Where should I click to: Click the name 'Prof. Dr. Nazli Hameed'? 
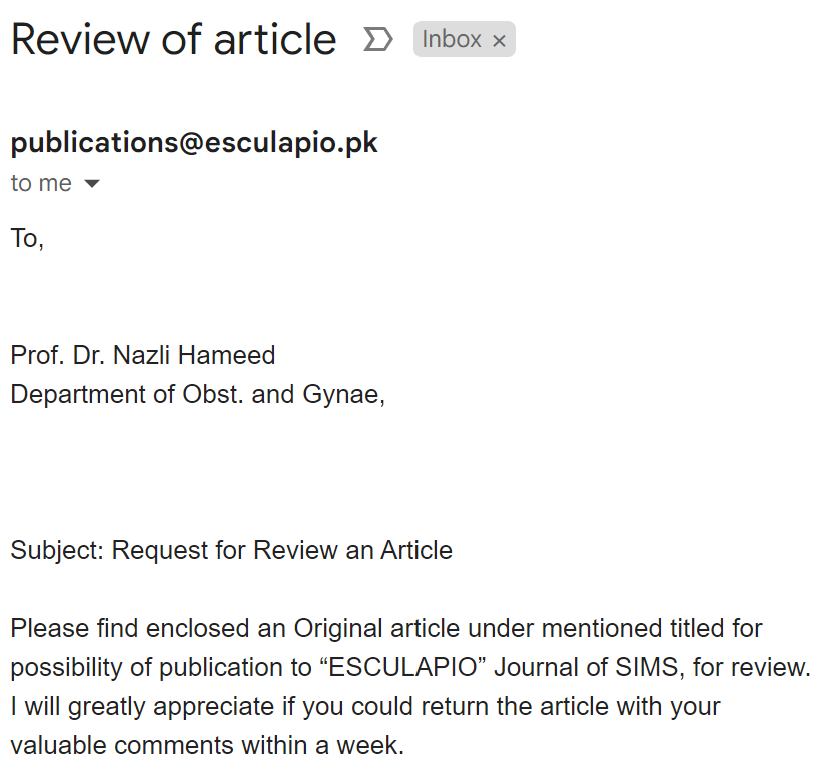(143, 355)
